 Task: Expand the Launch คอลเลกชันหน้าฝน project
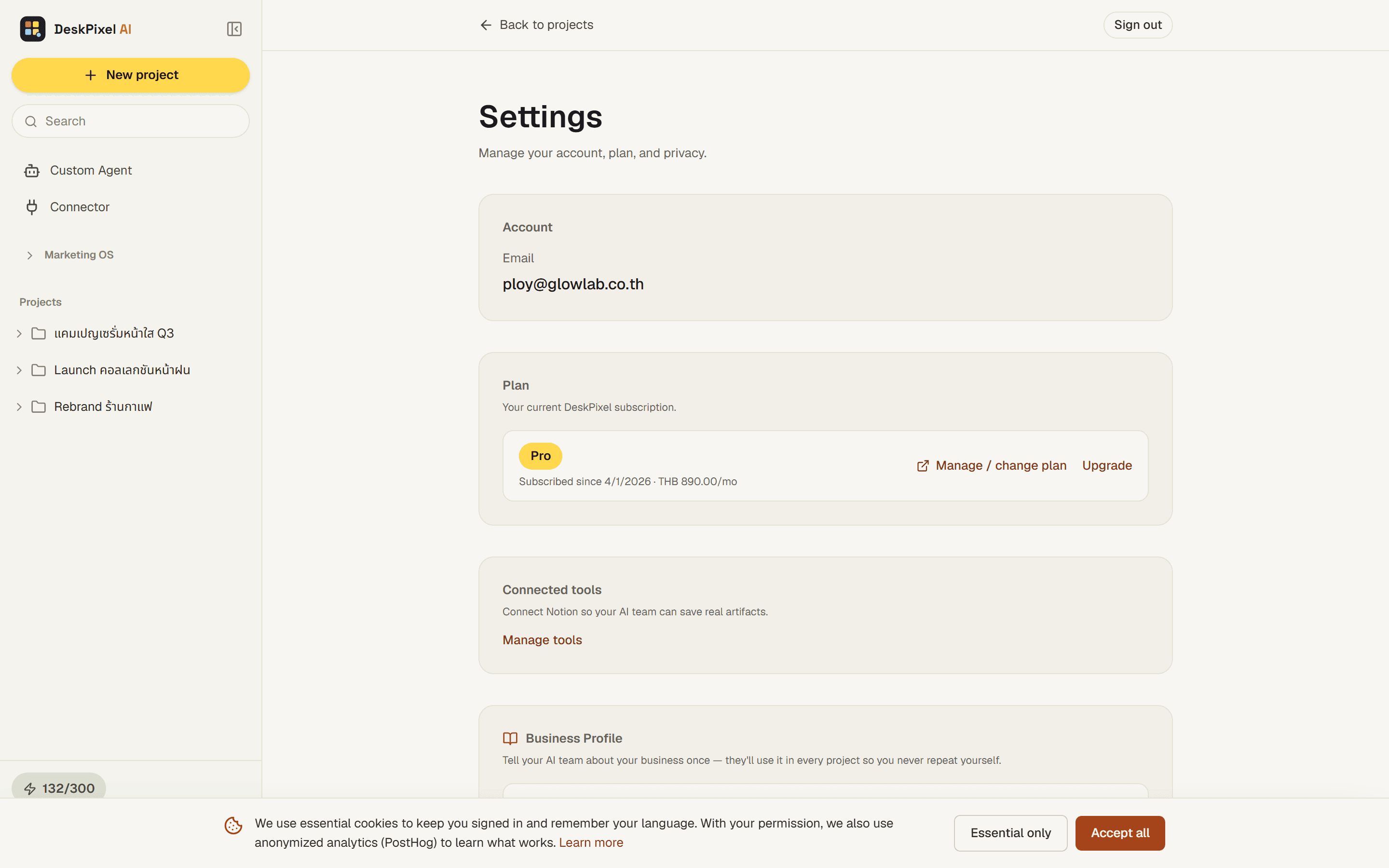point(19,370)
